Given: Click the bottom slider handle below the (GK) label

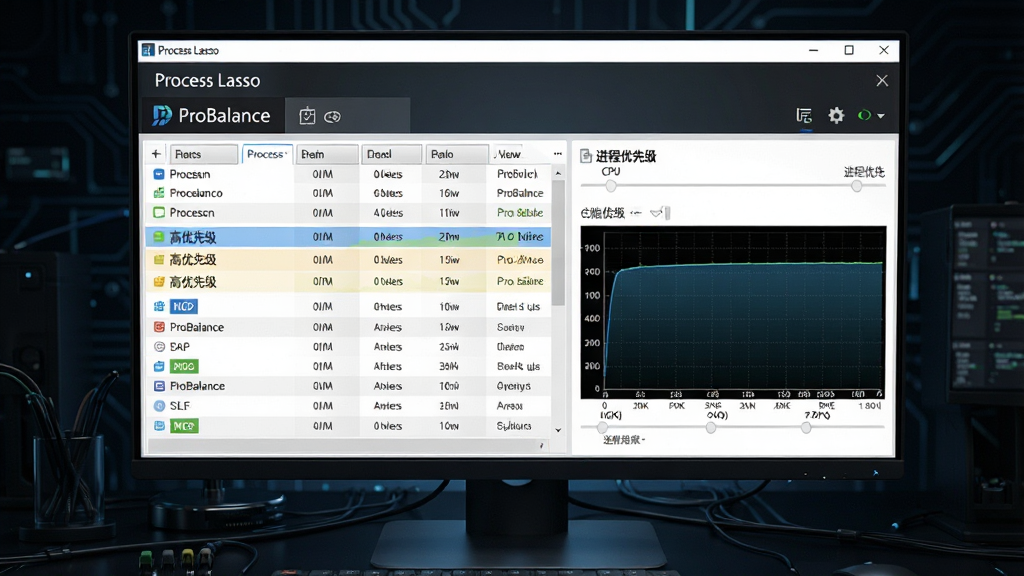Looking at the screenshot, I should tap(602, 428).
